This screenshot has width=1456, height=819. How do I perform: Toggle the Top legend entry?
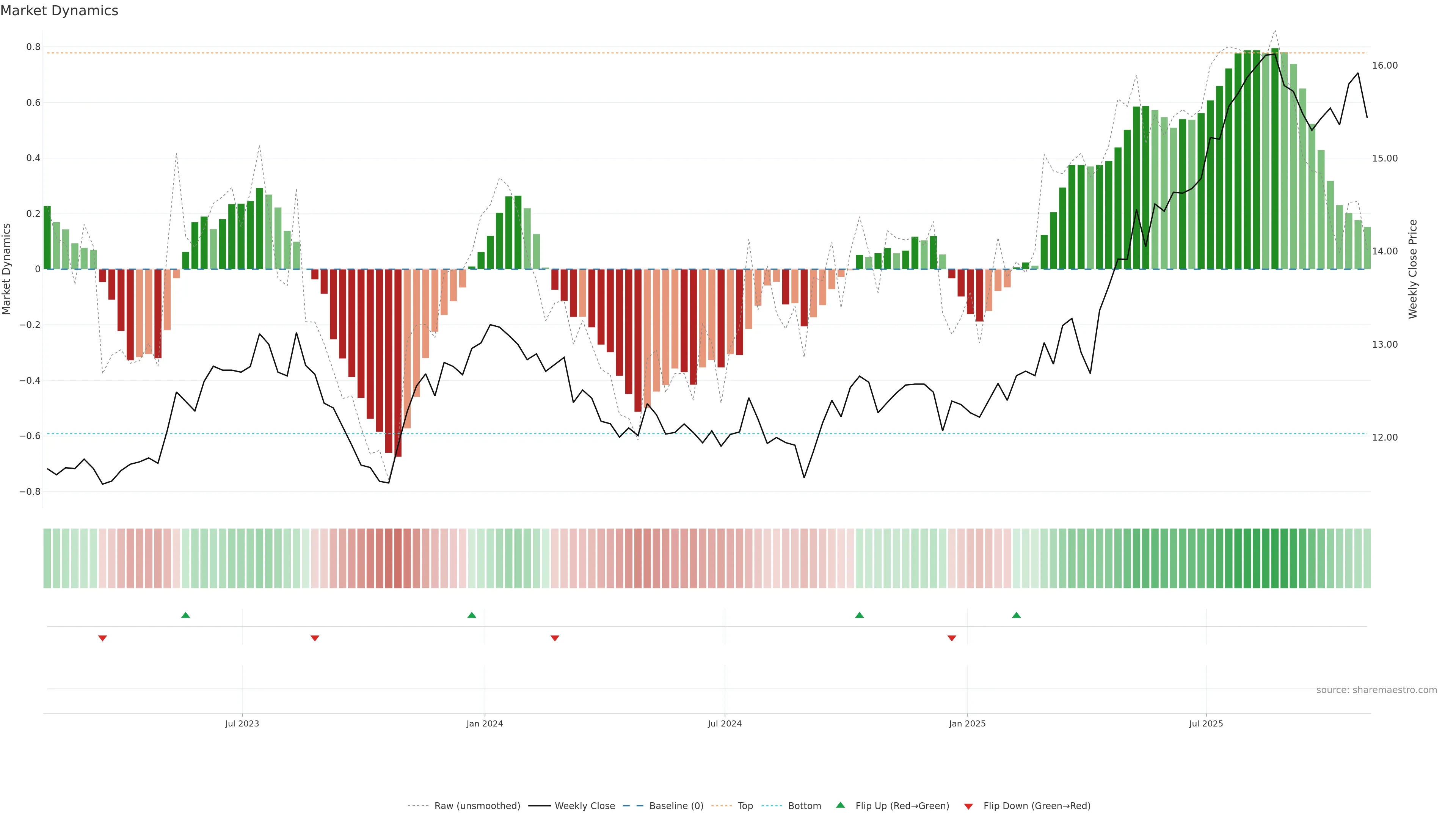click(x=745, y=806)
